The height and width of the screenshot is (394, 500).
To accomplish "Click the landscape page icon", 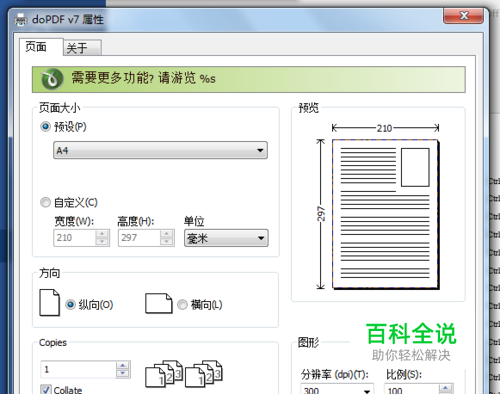I will 159,303.
